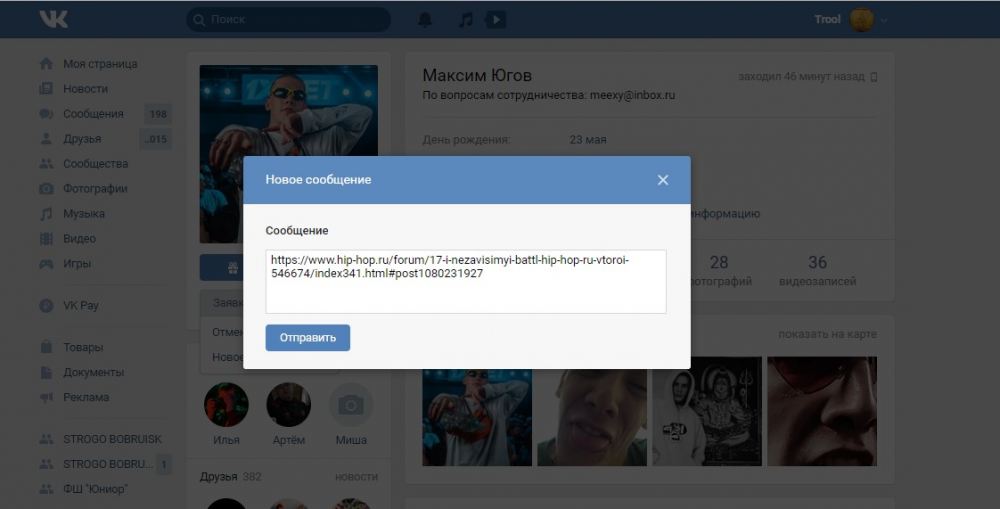Open Реклама in sidebar

tap(86, 397)
